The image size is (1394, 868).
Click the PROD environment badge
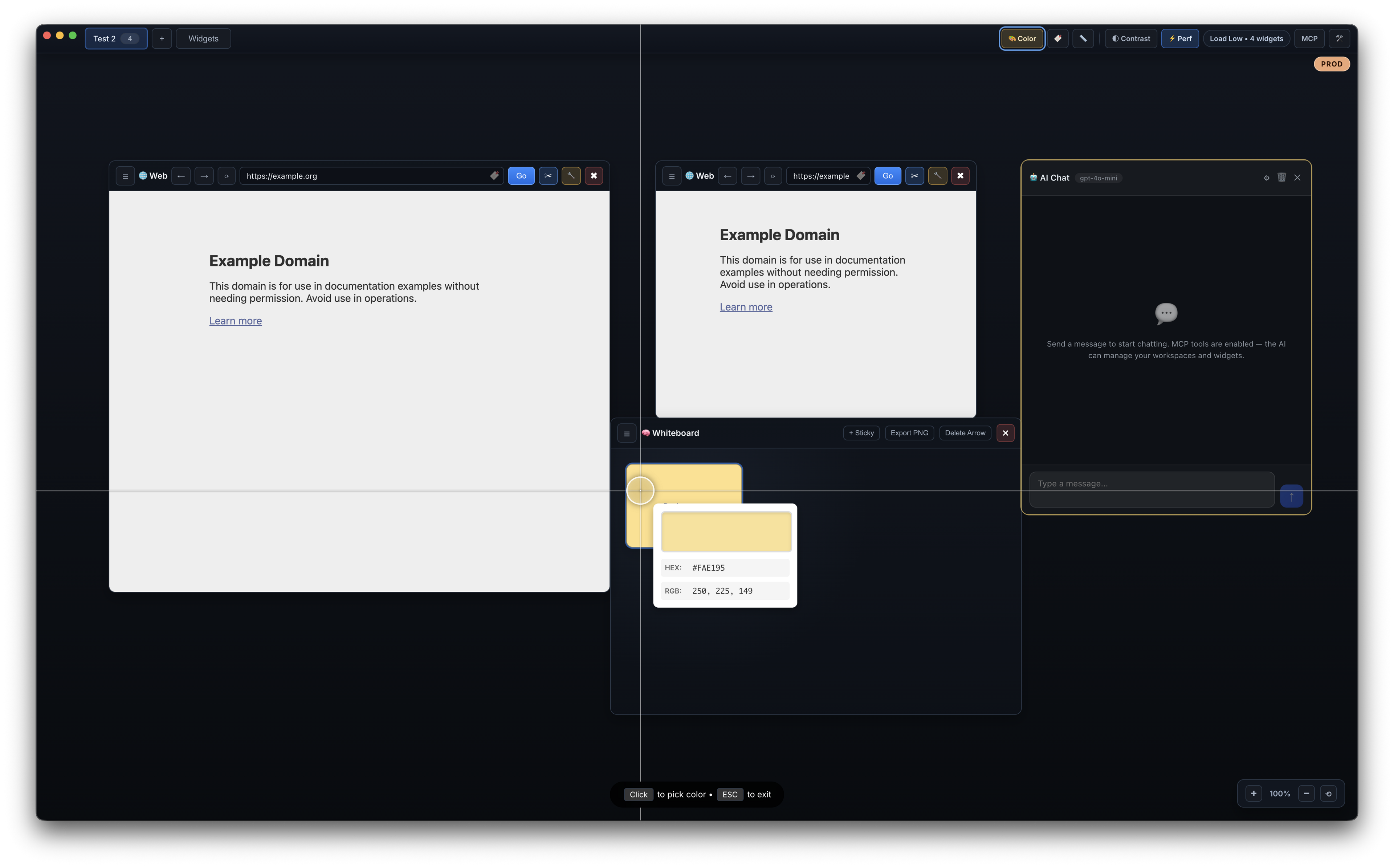1331,64
